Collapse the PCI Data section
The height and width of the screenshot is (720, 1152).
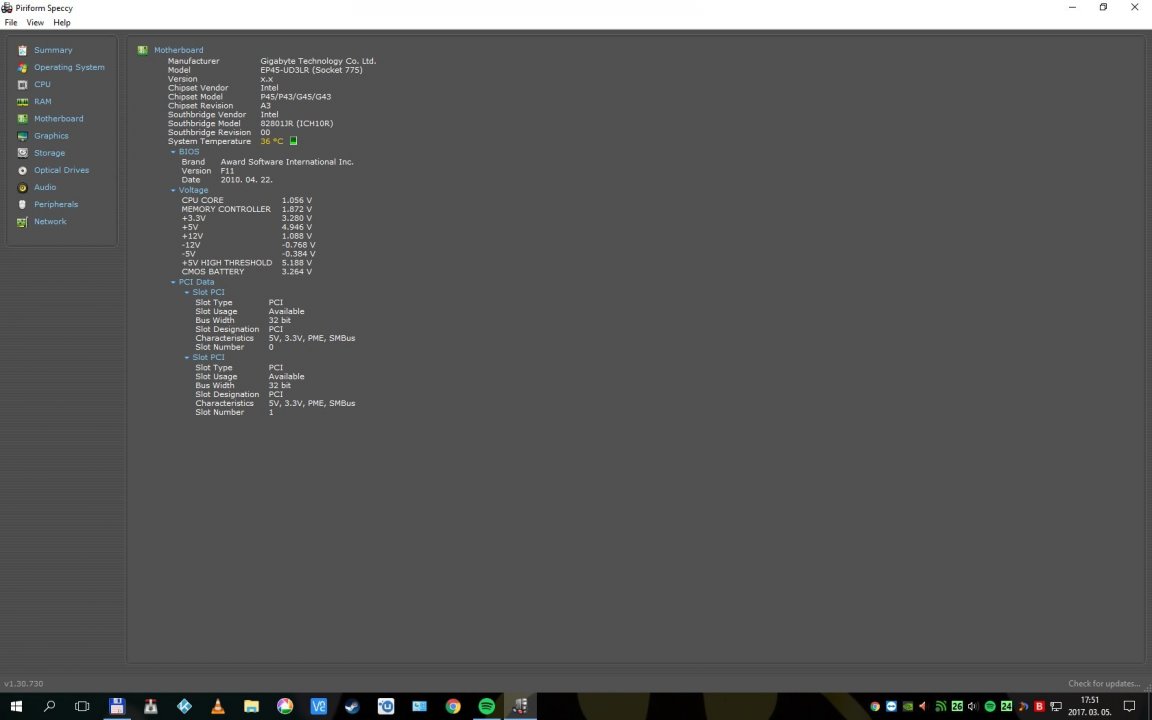pos(173,282)
